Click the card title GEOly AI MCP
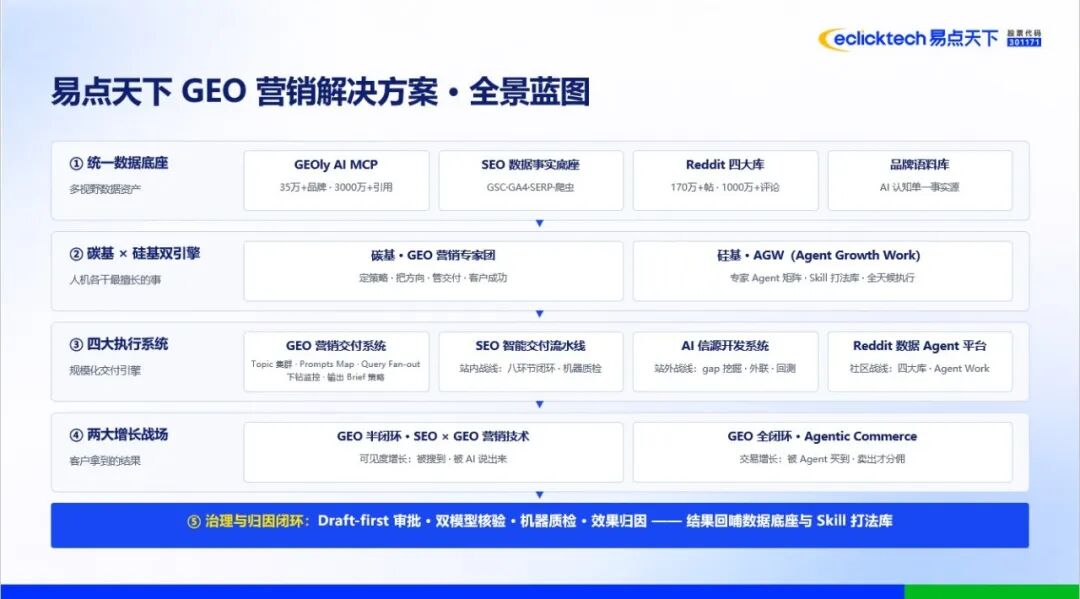The image size is (1080, 599). click(335, 165)
